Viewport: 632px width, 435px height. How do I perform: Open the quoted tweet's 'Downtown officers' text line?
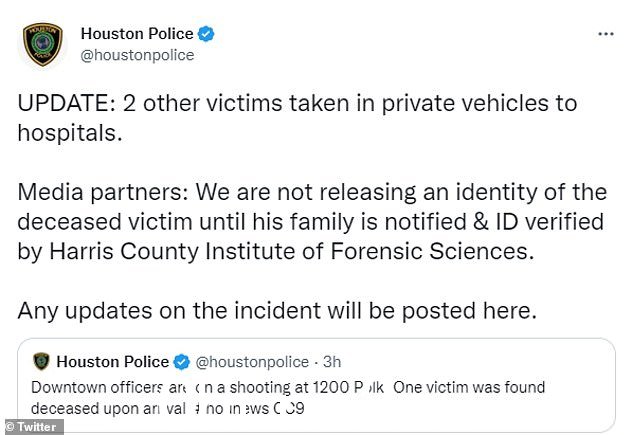point(288,387)
